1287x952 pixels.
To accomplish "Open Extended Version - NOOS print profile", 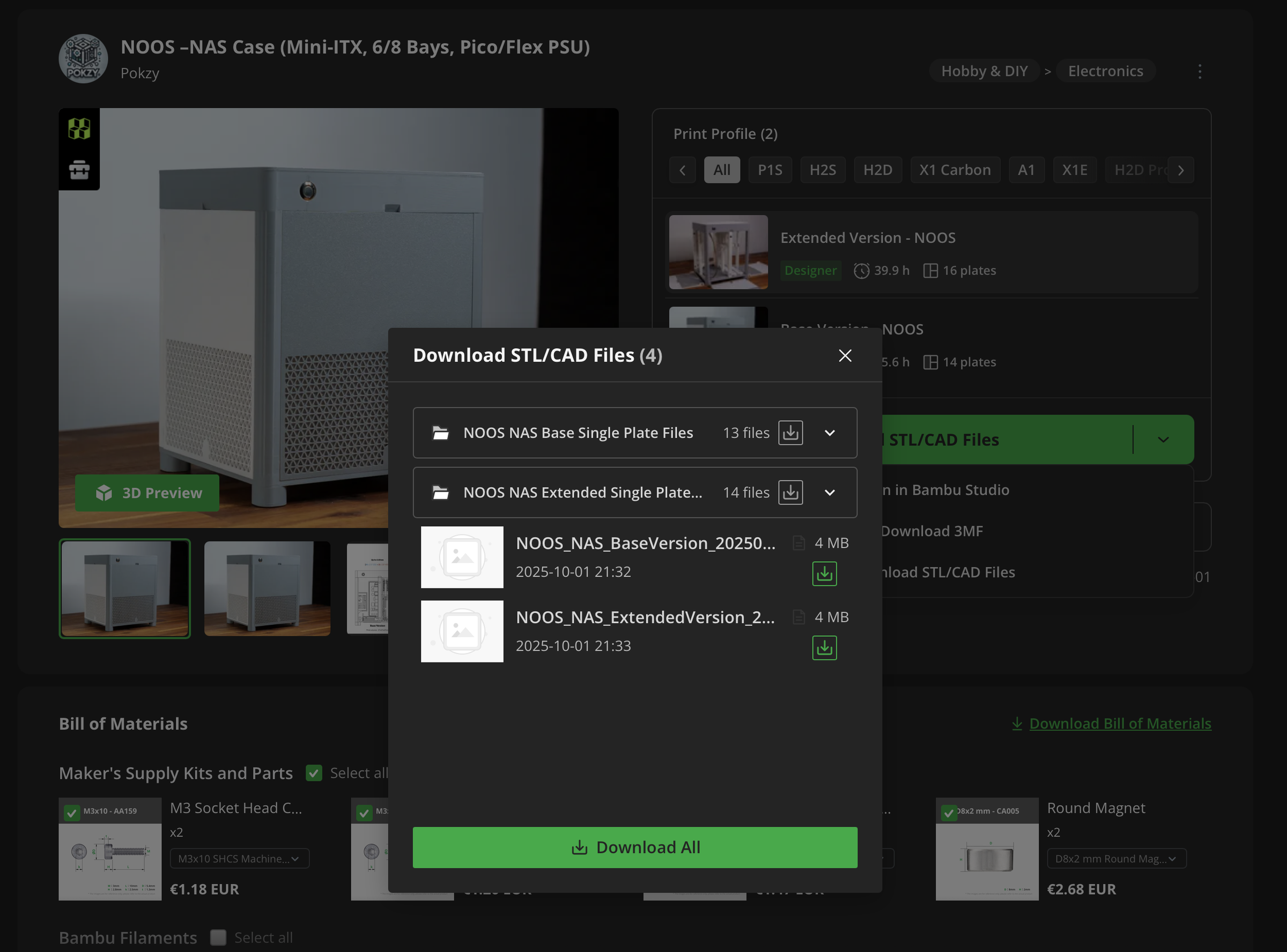I will coord(931,252).
